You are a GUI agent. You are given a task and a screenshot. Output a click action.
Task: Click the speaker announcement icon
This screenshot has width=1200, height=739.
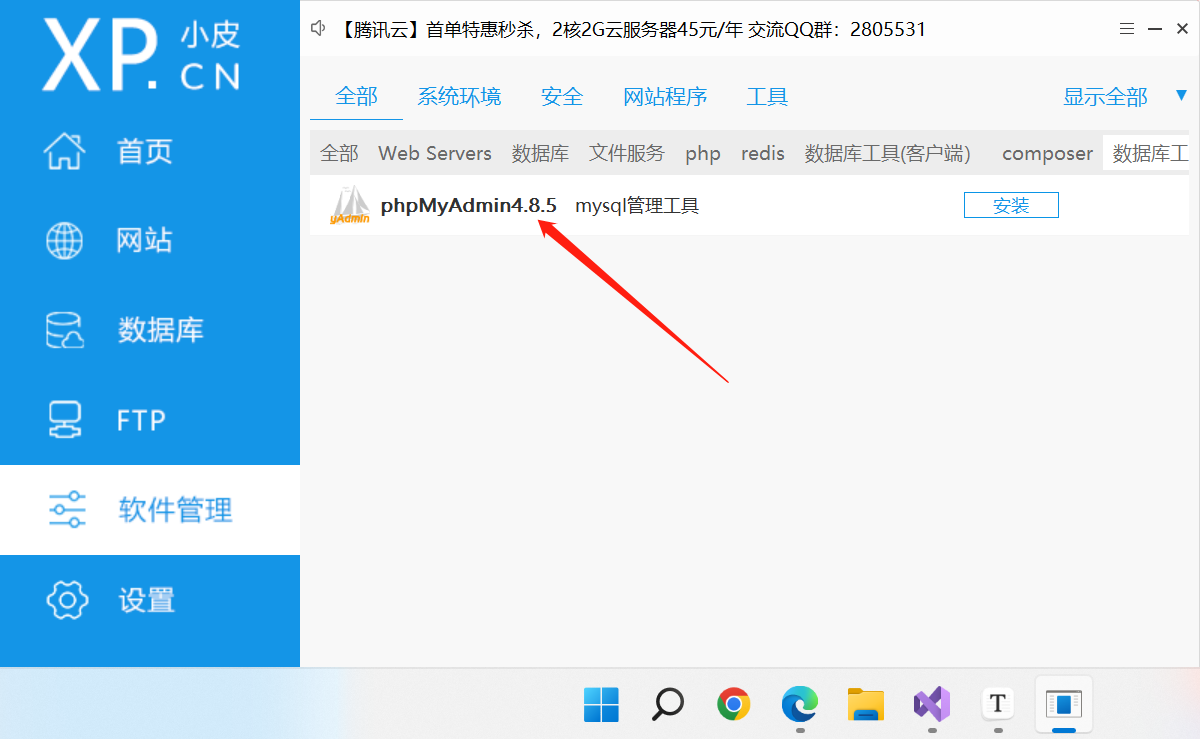[x=319, y=29]
